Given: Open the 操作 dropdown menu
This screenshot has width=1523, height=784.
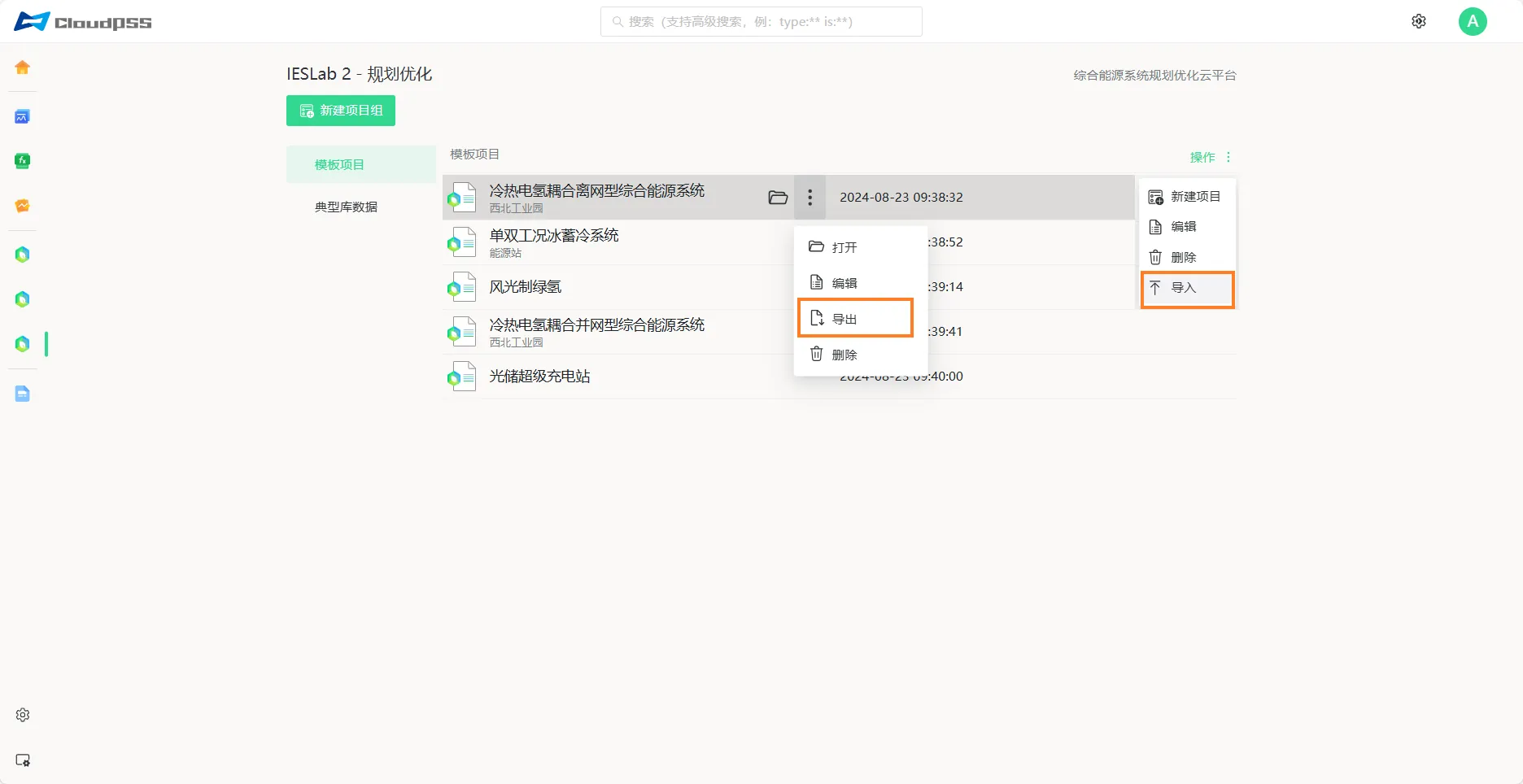Looking at the screenshot, I should (x=1211, y=157).
